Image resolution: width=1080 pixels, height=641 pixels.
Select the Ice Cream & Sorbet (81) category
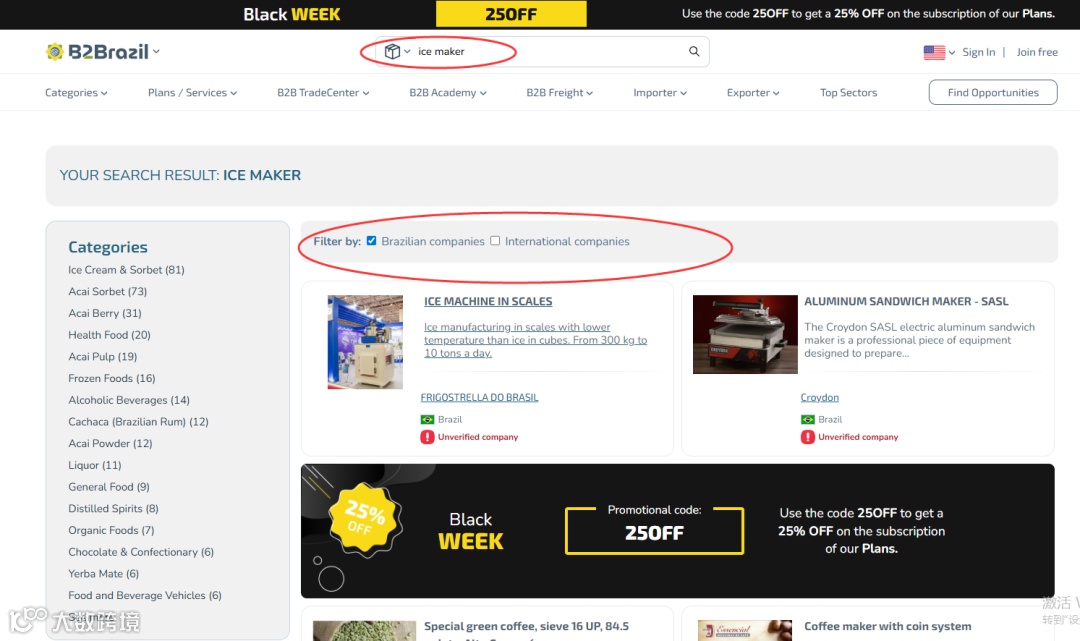pos(126,270)
